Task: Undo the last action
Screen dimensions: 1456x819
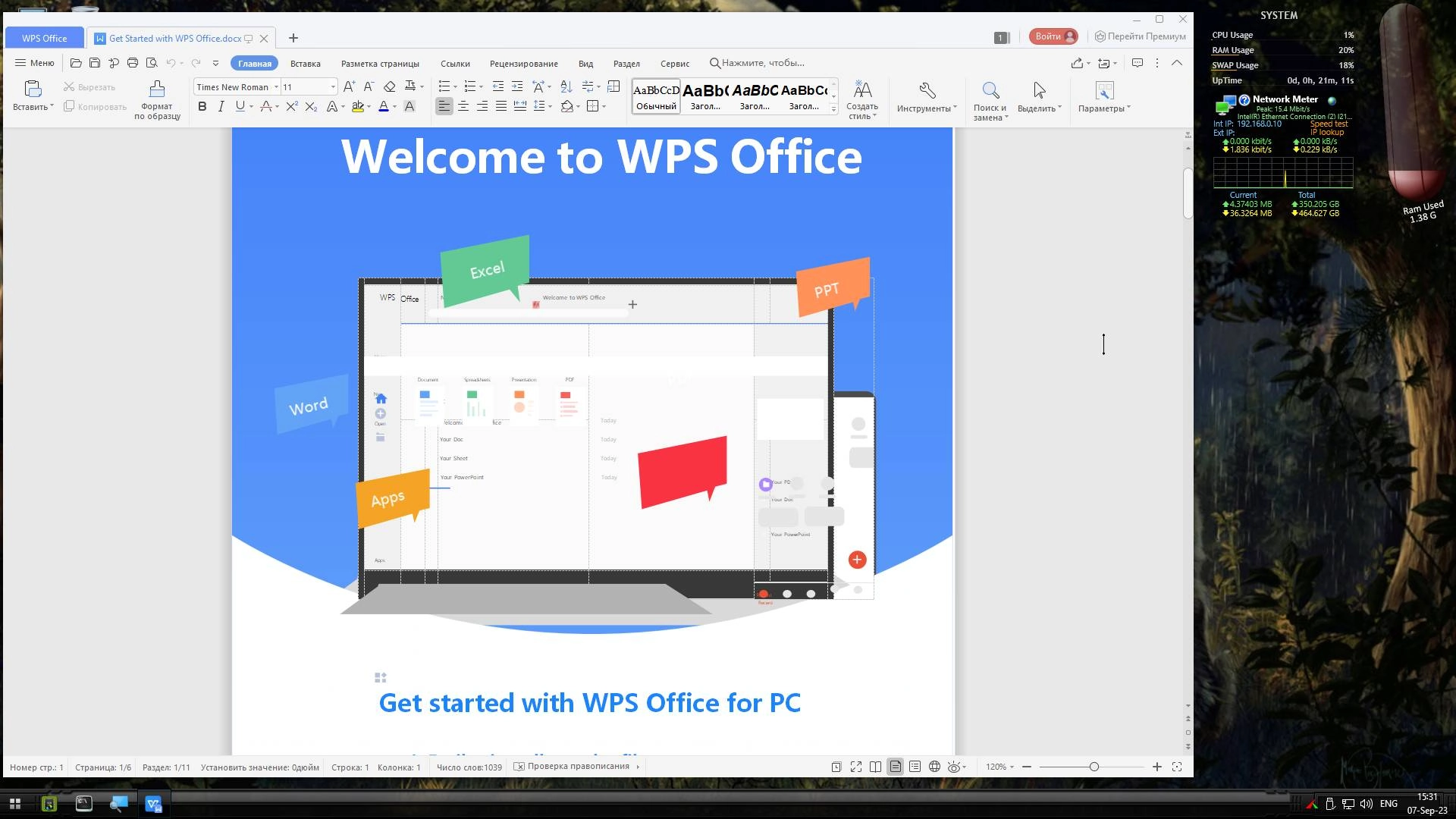Action: pyautogui.click(x=171, y=63)
